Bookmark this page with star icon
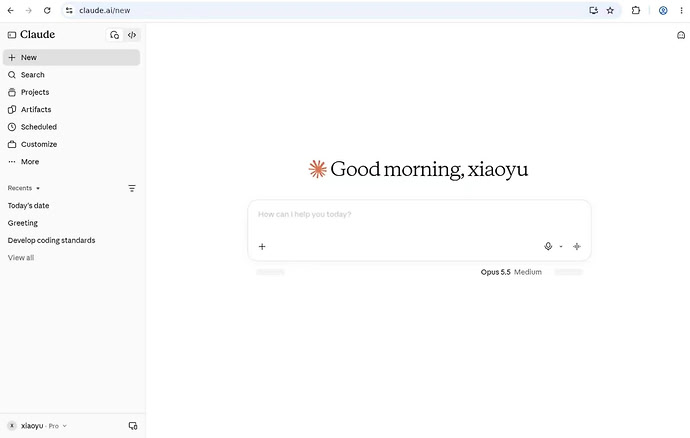This screenshot has width=690, height=438. click(x=610, y=11)
